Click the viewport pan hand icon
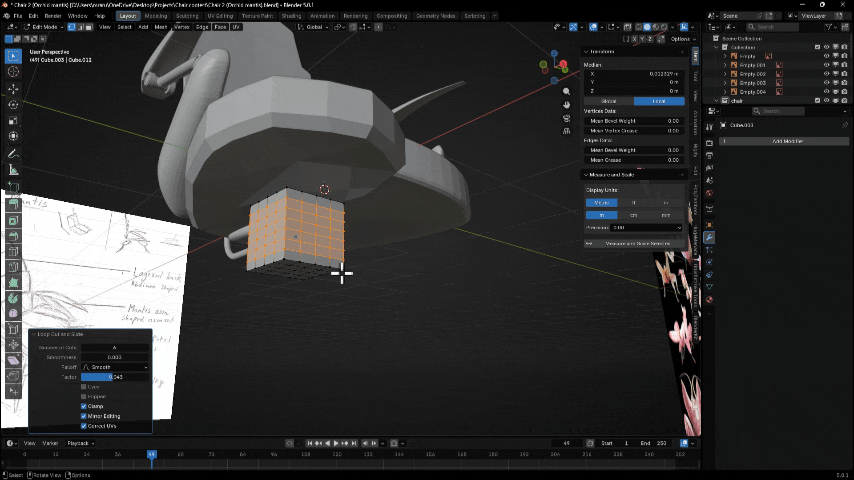 pos(566,105)
